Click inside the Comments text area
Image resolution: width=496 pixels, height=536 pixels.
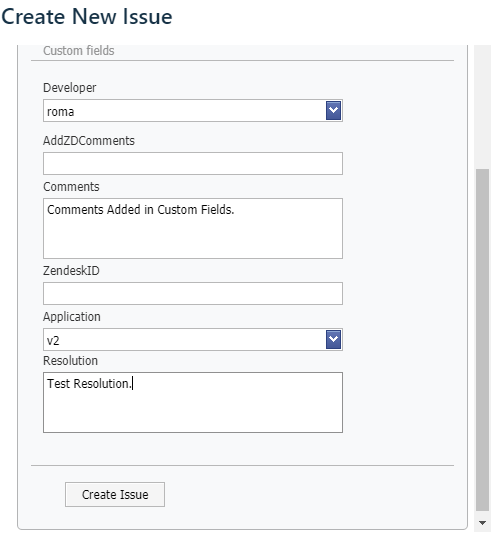pos(193,228)
